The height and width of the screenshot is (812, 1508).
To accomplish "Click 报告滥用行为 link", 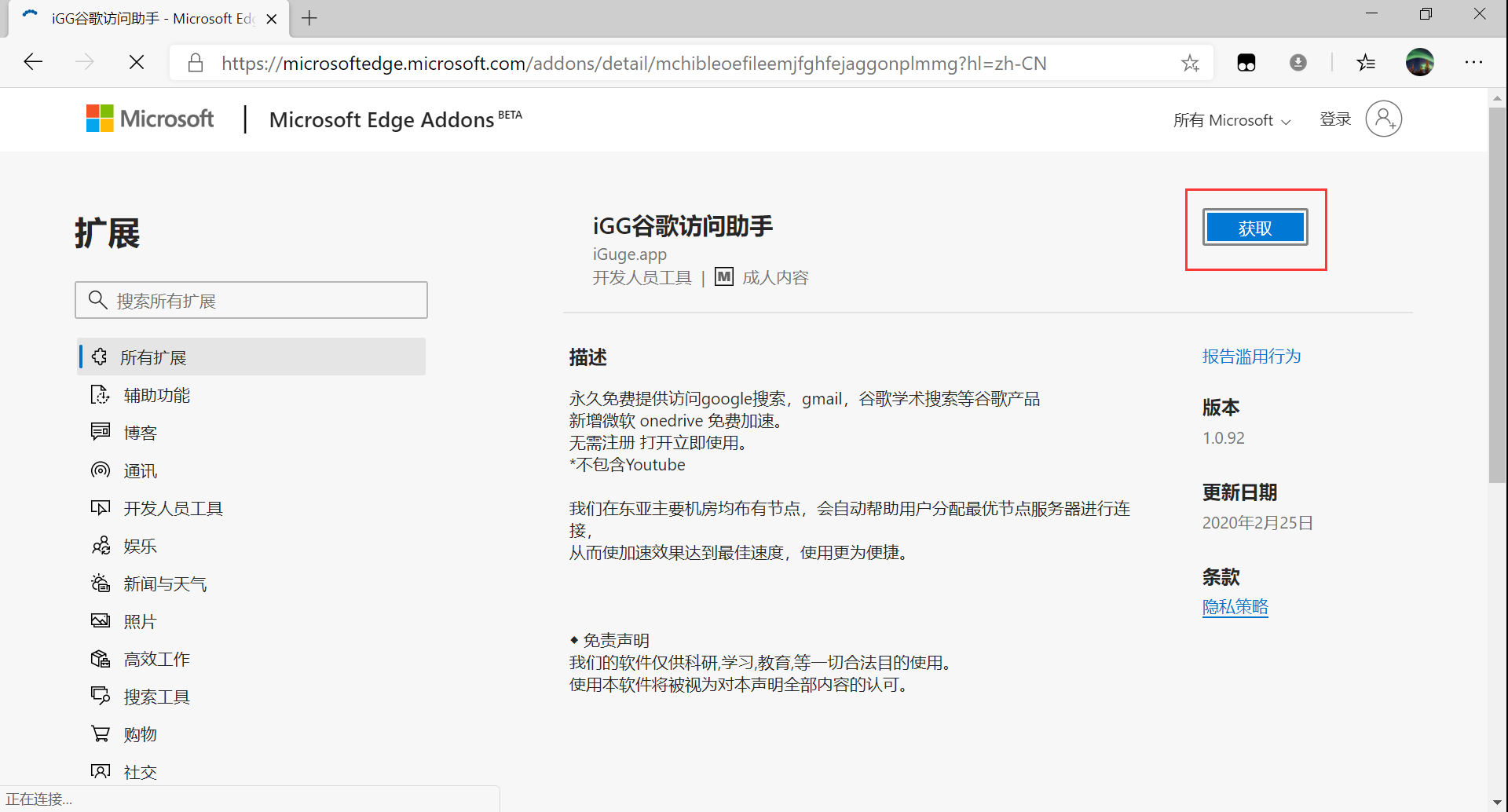I will pyautogui.click(x=1252, y=357).
